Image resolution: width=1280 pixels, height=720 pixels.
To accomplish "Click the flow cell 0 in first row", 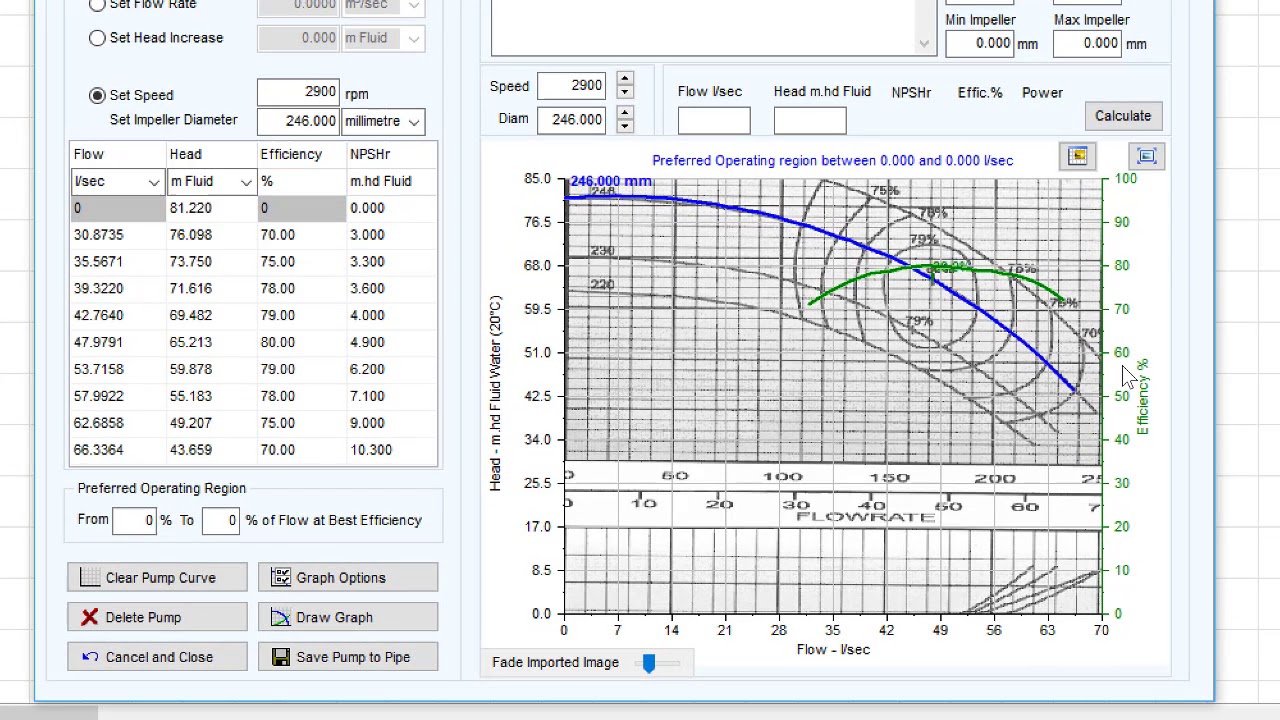I will coord(117,208).
